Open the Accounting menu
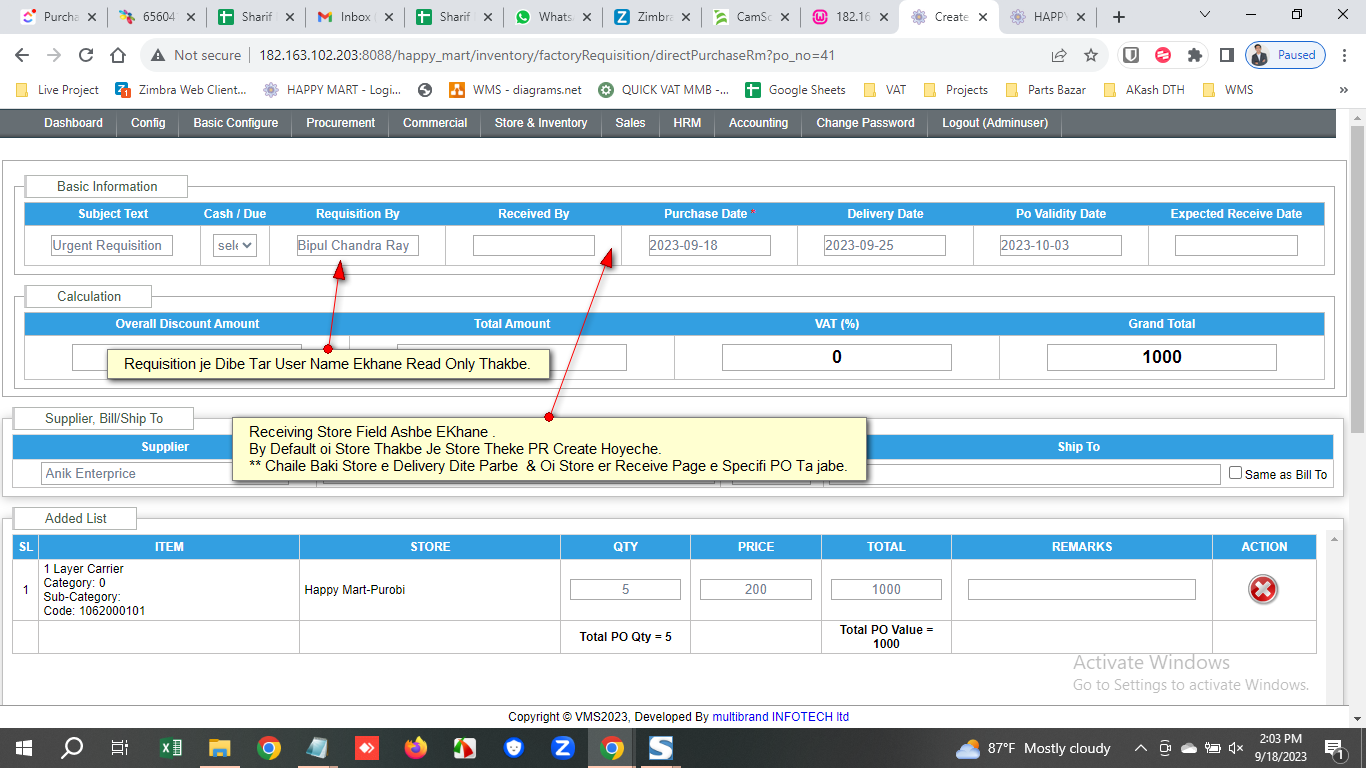Screen dimensions: 1366x768 758,123
